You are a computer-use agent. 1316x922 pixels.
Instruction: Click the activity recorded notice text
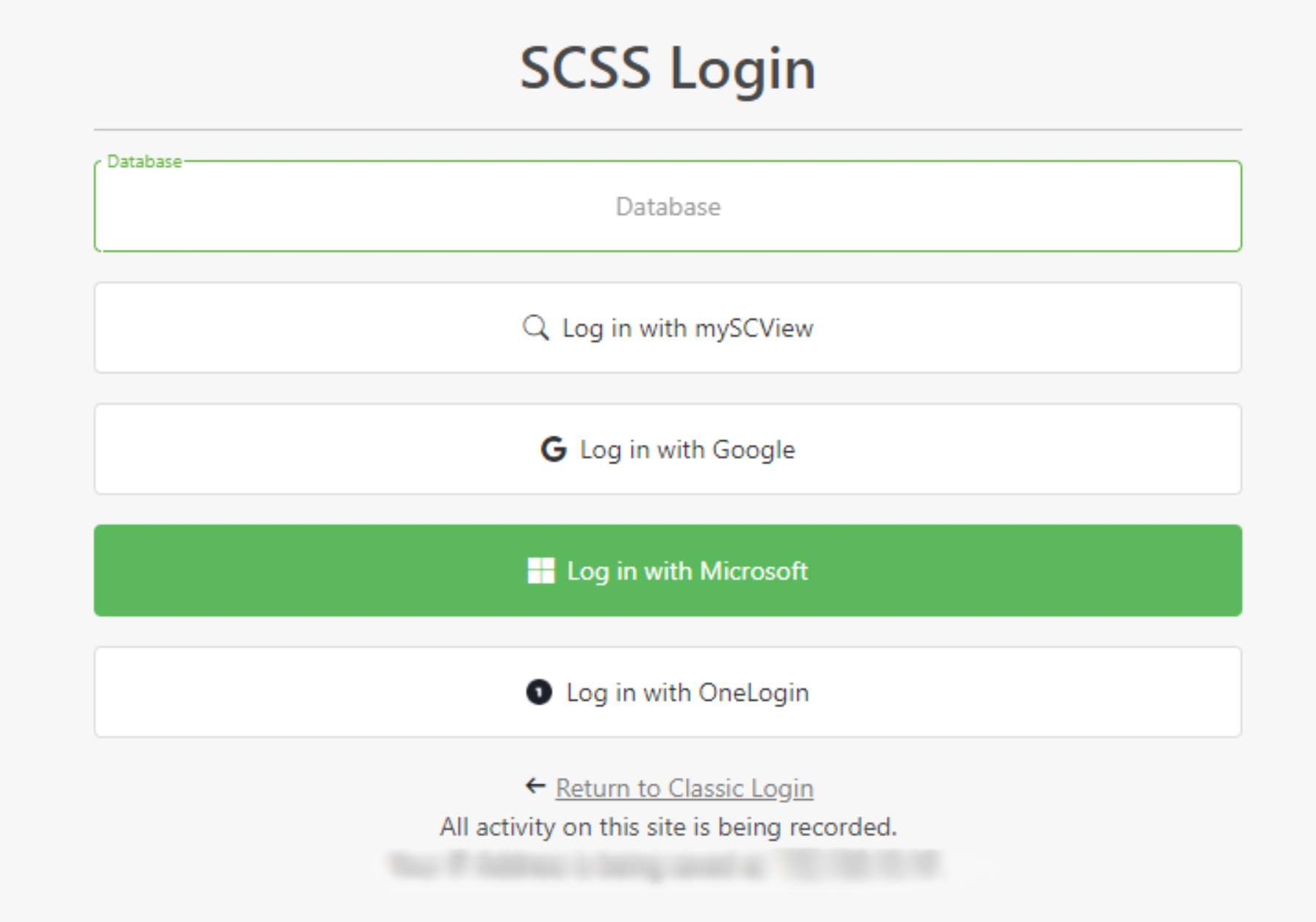tap(668, 827)
